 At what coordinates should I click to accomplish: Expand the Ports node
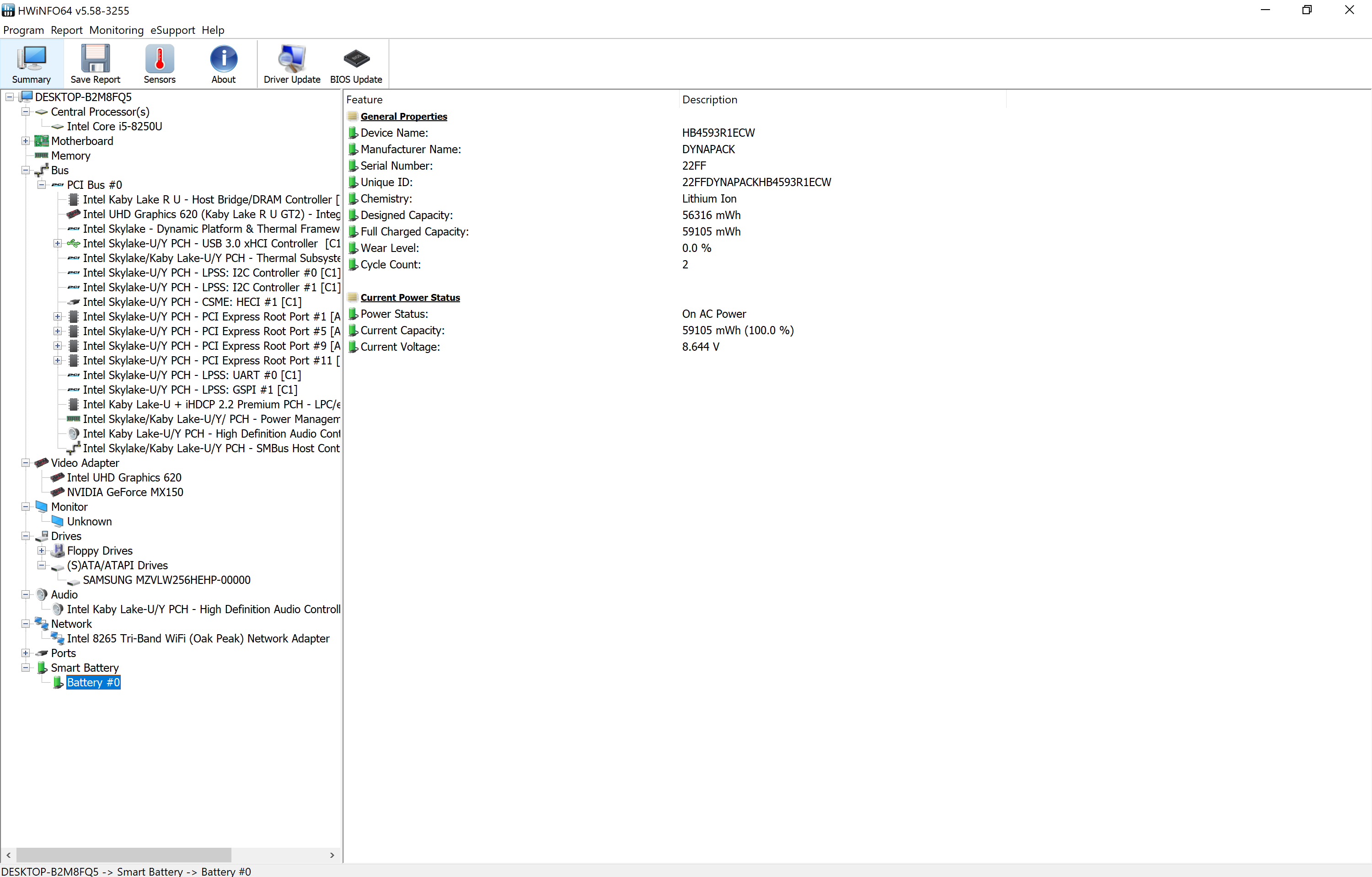tap(26, 653)
